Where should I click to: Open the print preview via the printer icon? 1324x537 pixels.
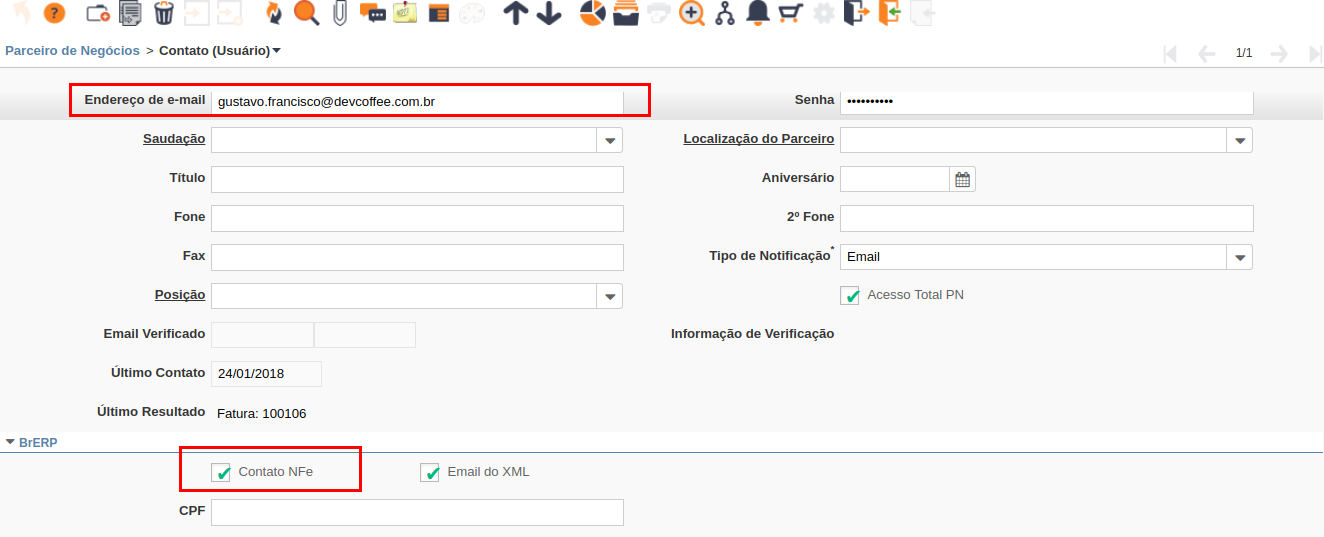(x=659, y=13)
